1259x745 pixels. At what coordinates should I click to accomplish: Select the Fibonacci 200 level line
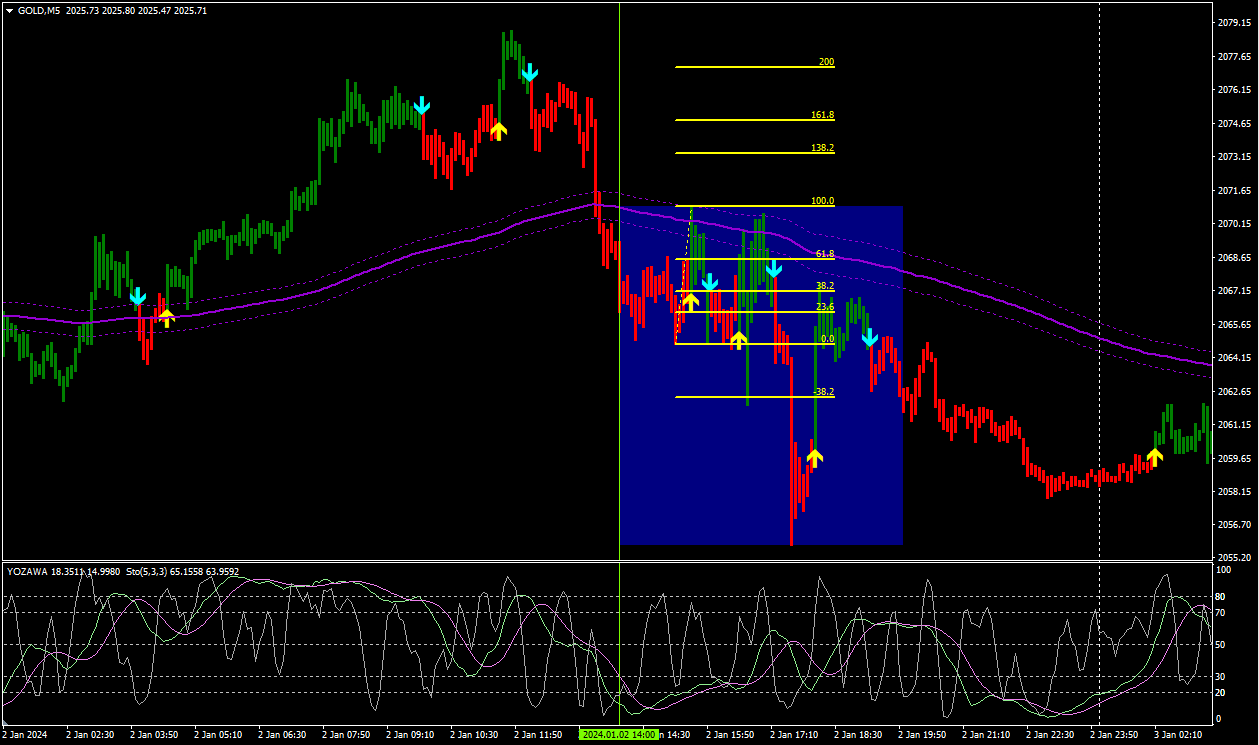coord(750,67)
